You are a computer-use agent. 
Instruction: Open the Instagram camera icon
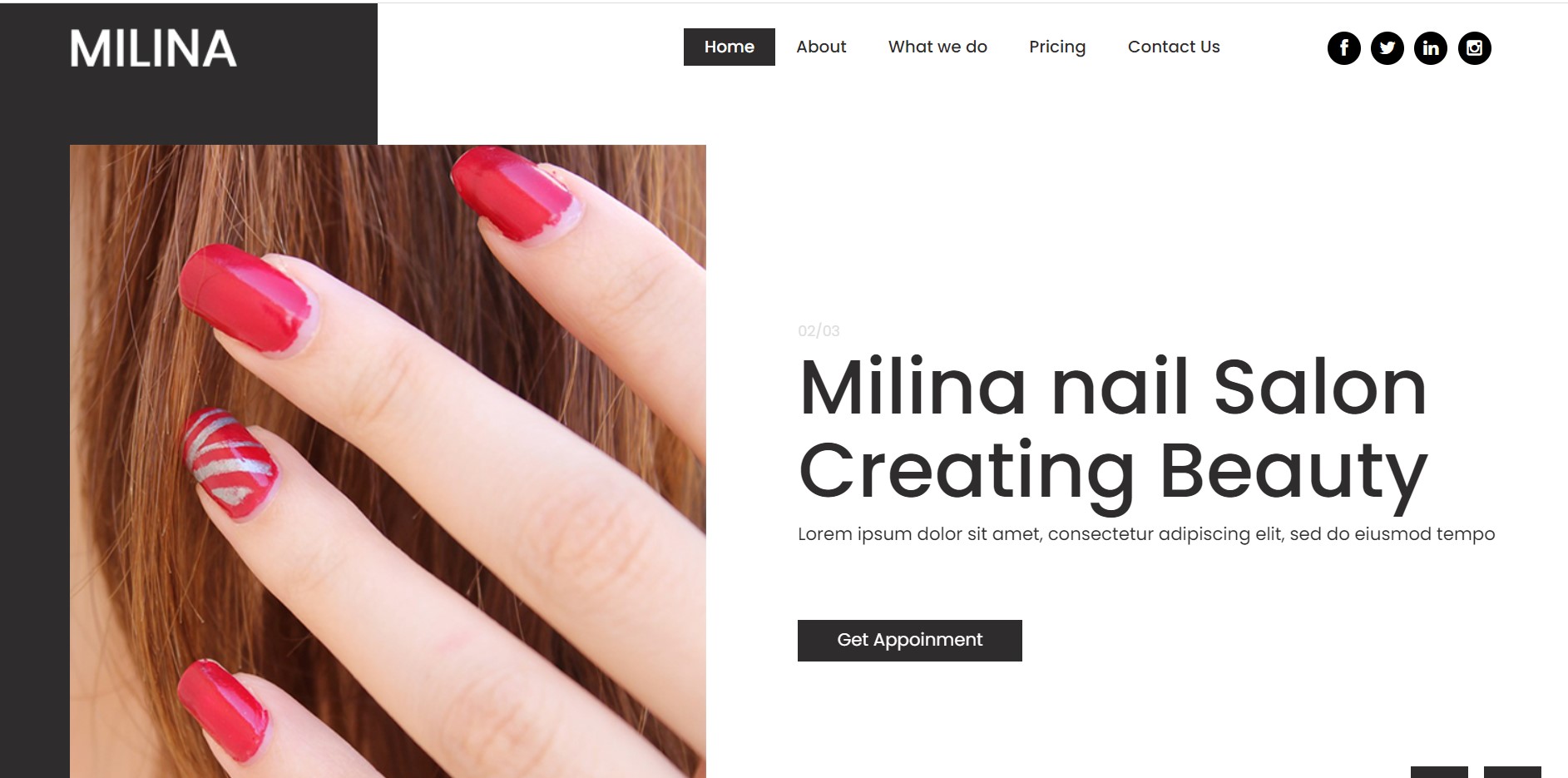coord(1474,48)
